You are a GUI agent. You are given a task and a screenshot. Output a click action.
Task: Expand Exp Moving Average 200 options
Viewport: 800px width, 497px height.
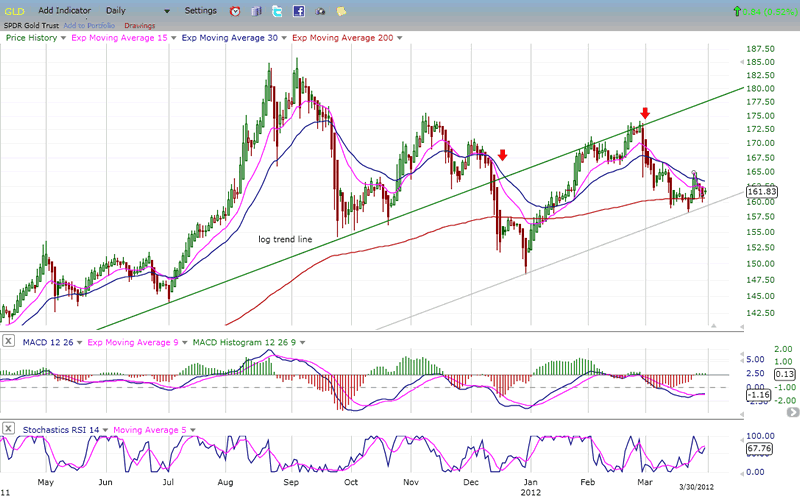[x=399, y=38]
